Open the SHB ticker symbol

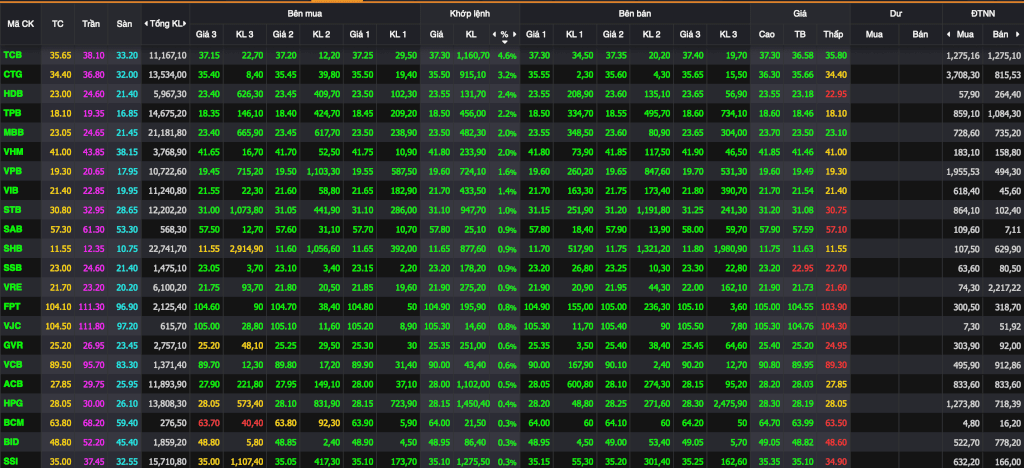tap(12, 248)
